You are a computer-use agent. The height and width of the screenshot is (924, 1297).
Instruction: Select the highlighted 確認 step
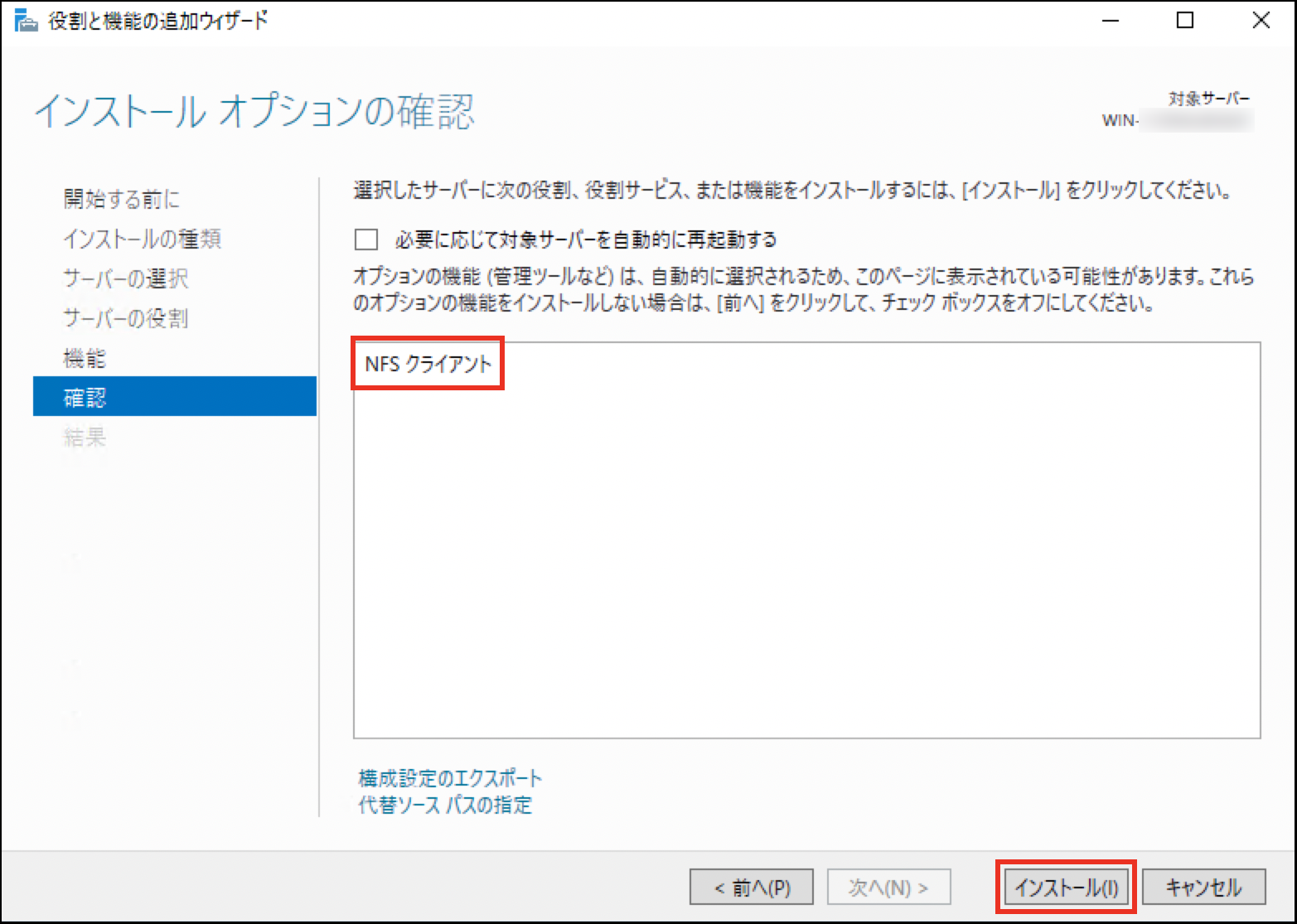pyautogui.click(x=85, y=398)
